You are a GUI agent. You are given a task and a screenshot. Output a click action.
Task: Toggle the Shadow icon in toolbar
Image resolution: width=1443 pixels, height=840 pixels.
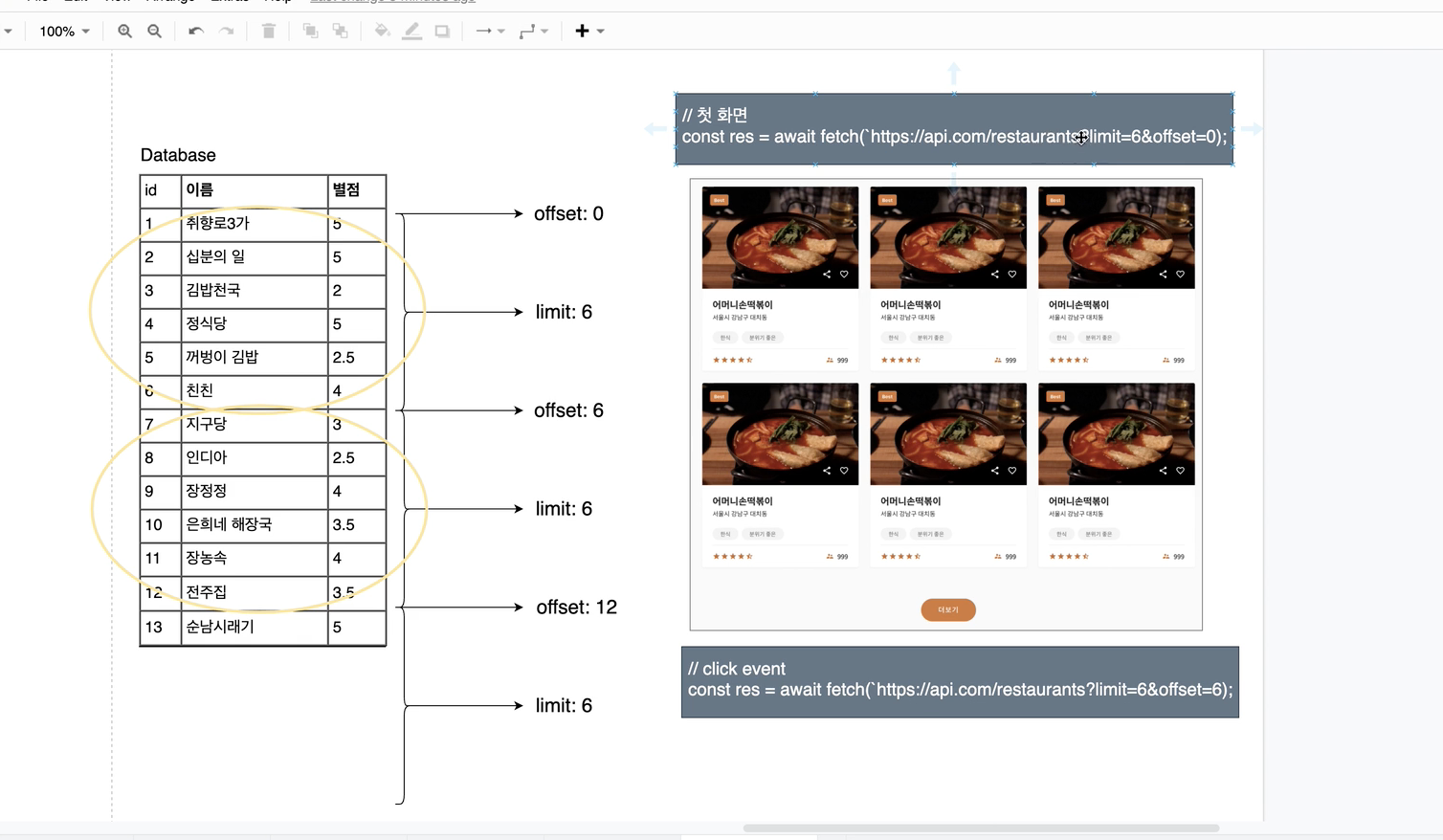[442, 32]
